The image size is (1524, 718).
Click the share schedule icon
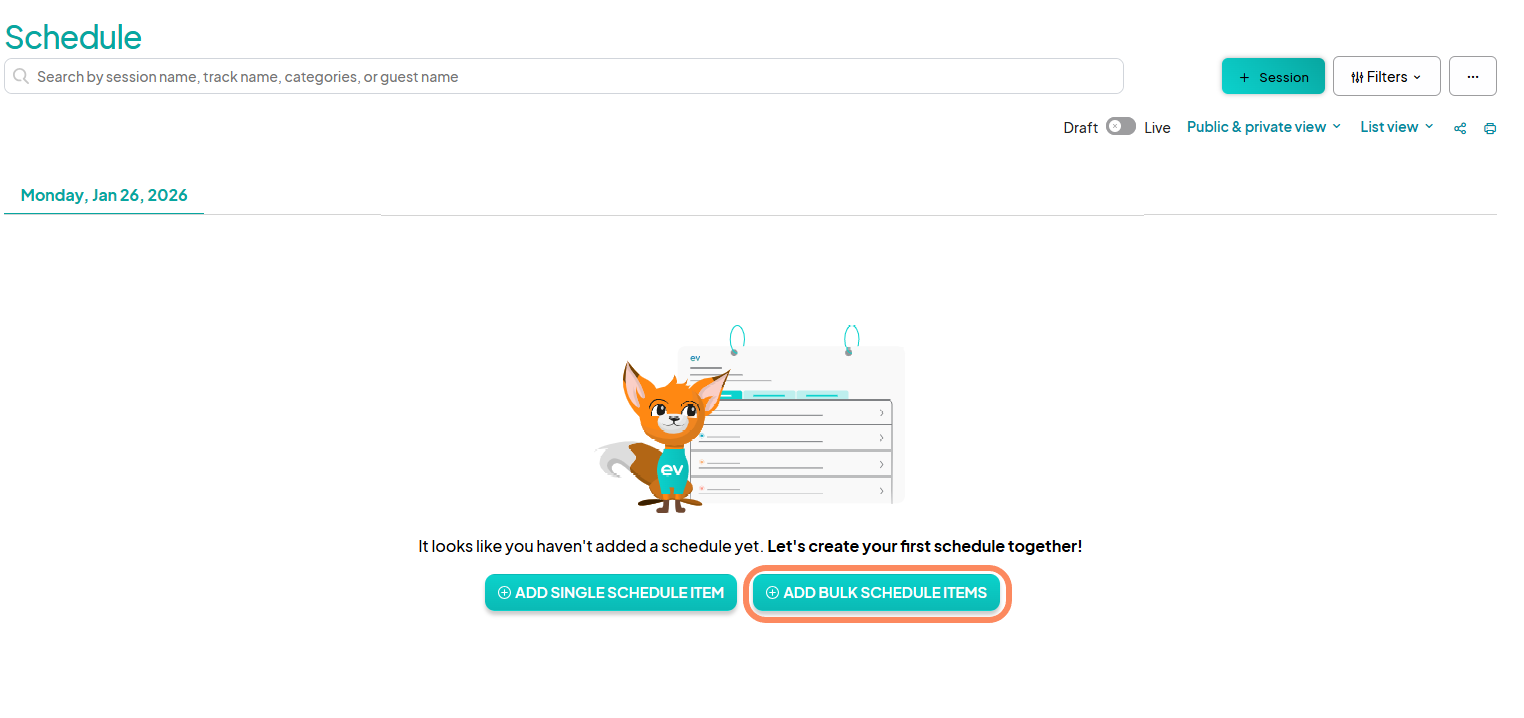tap(1460, 128)
